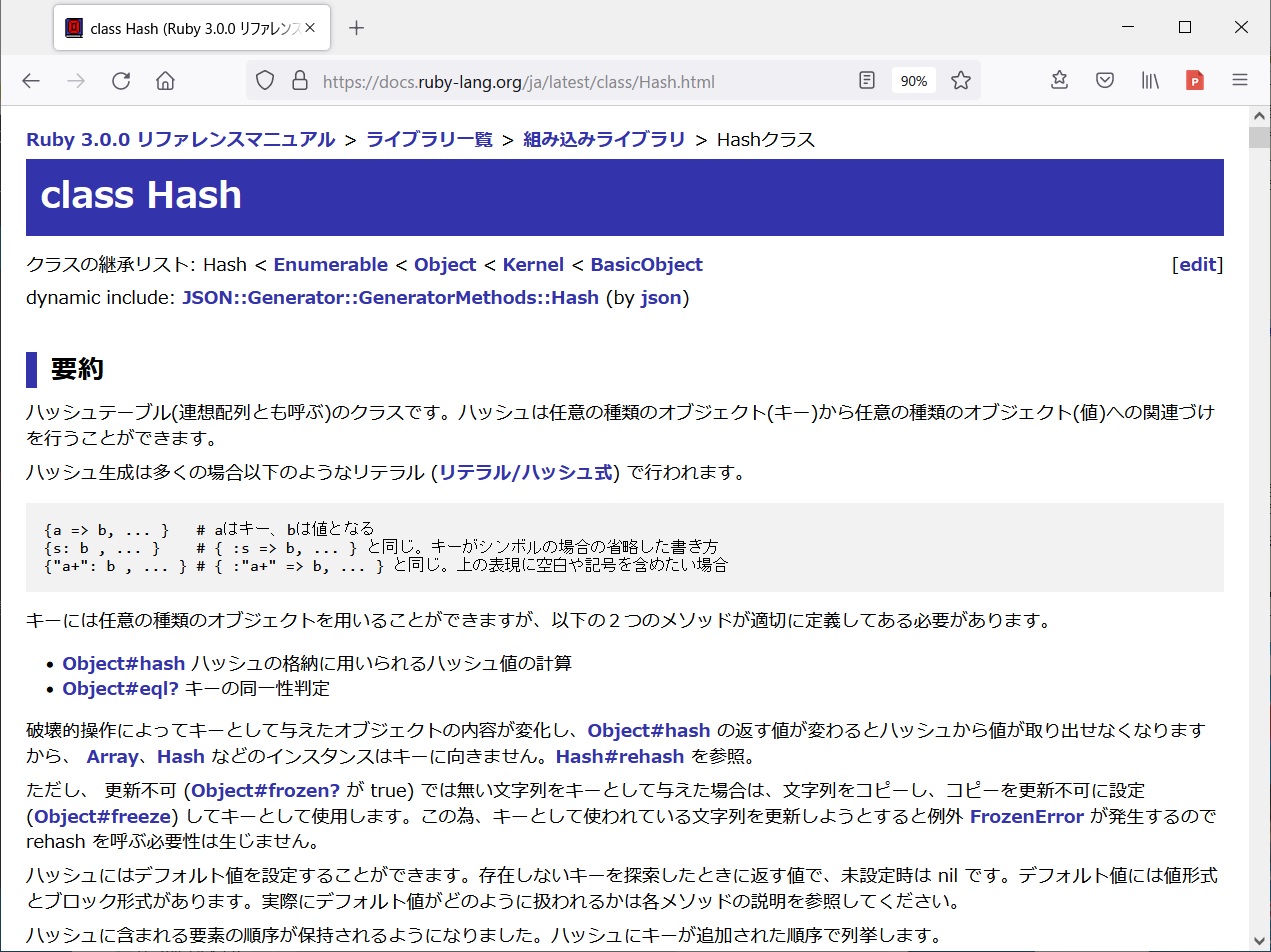
Task: Open the downloads panel icon
Action: pyautogui.click(x=1059, y=80)
